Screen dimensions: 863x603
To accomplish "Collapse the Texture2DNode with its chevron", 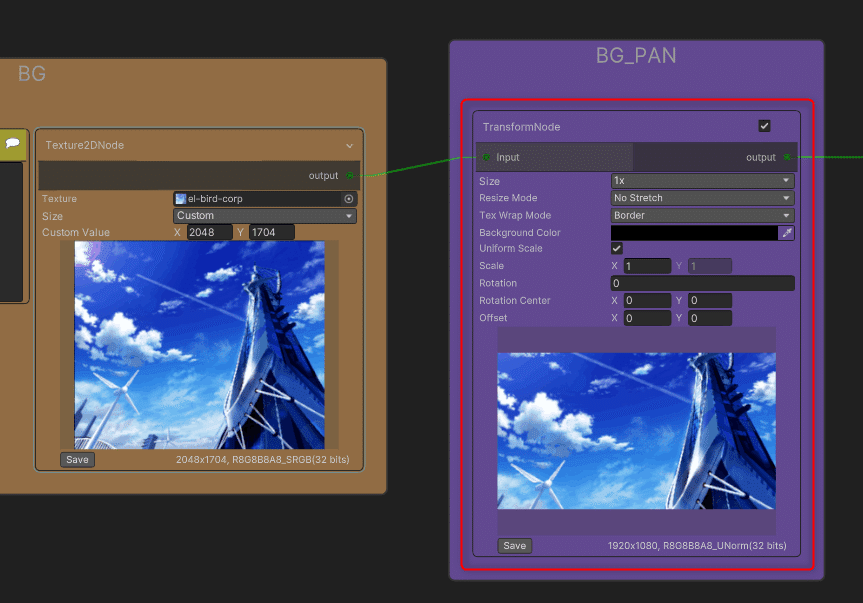I will click(349, 146).
